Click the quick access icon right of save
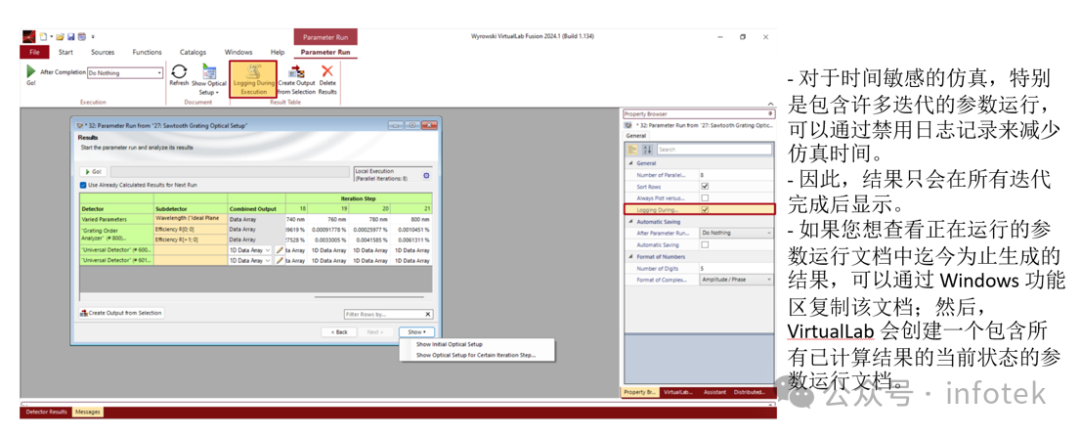Screen dimensions: 1080x436 (81, 37)
